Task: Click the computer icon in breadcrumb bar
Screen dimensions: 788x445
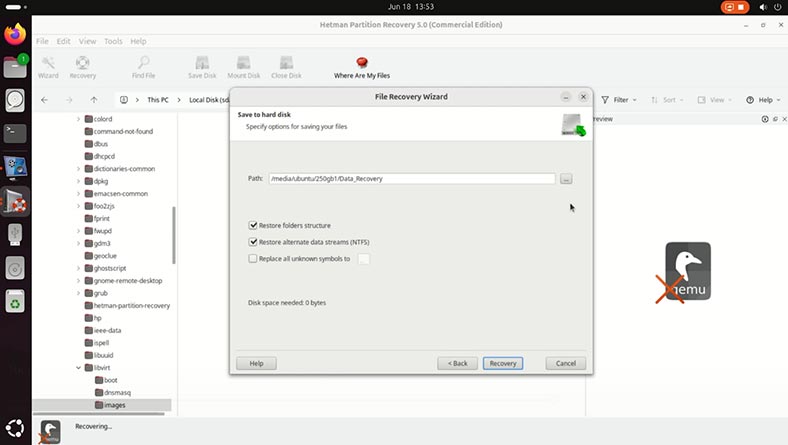Action: (x=124, y=100)
